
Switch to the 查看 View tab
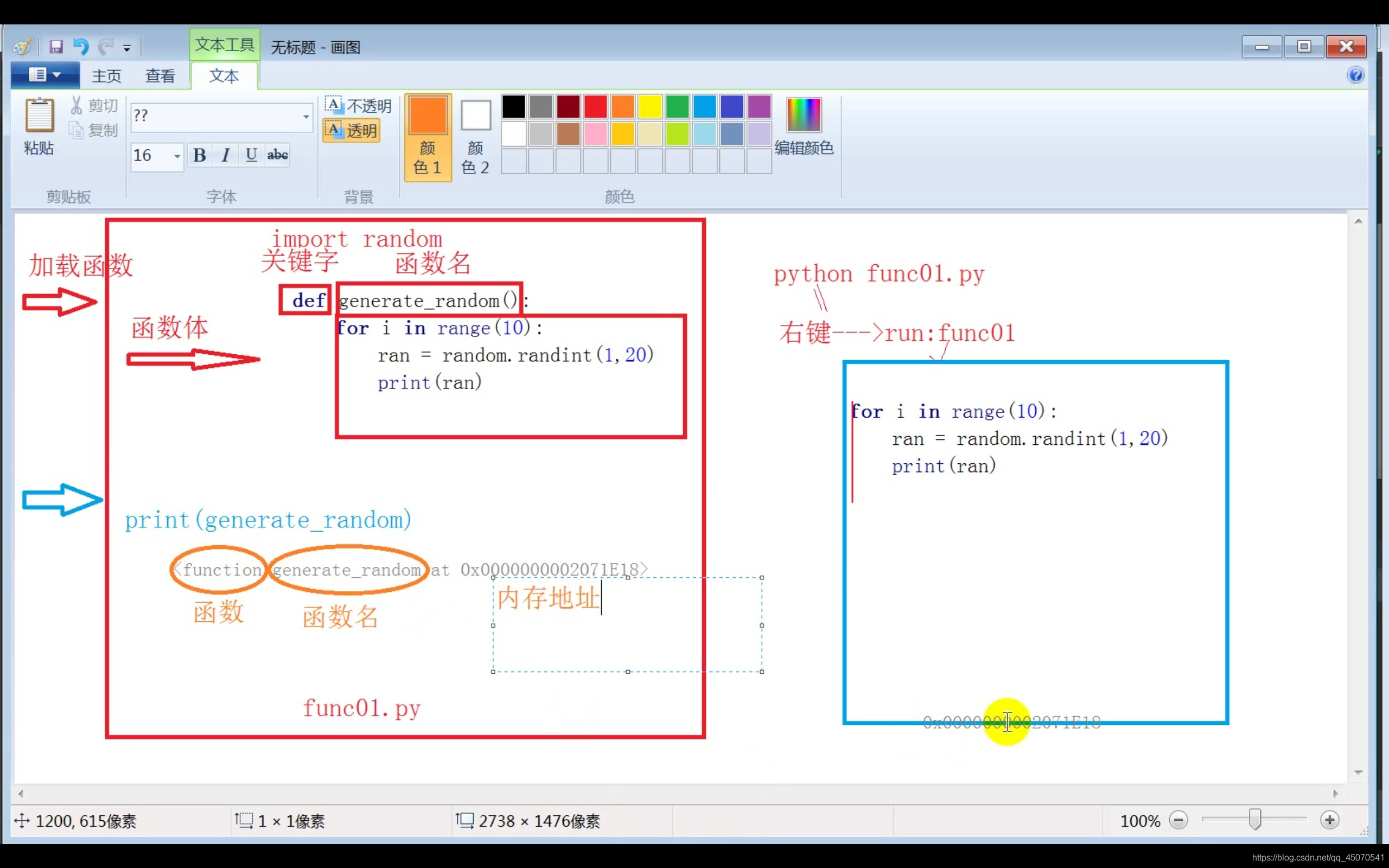click(x=160, y=76)
